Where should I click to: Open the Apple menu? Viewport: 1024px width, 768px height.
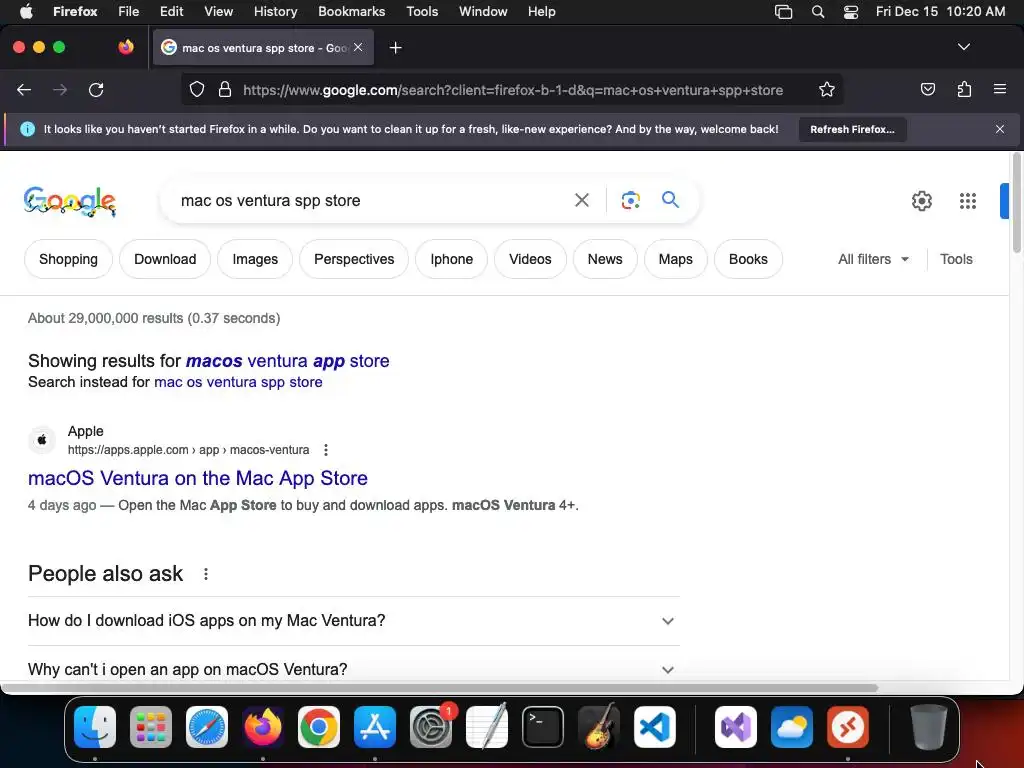[x=26, y=12]
